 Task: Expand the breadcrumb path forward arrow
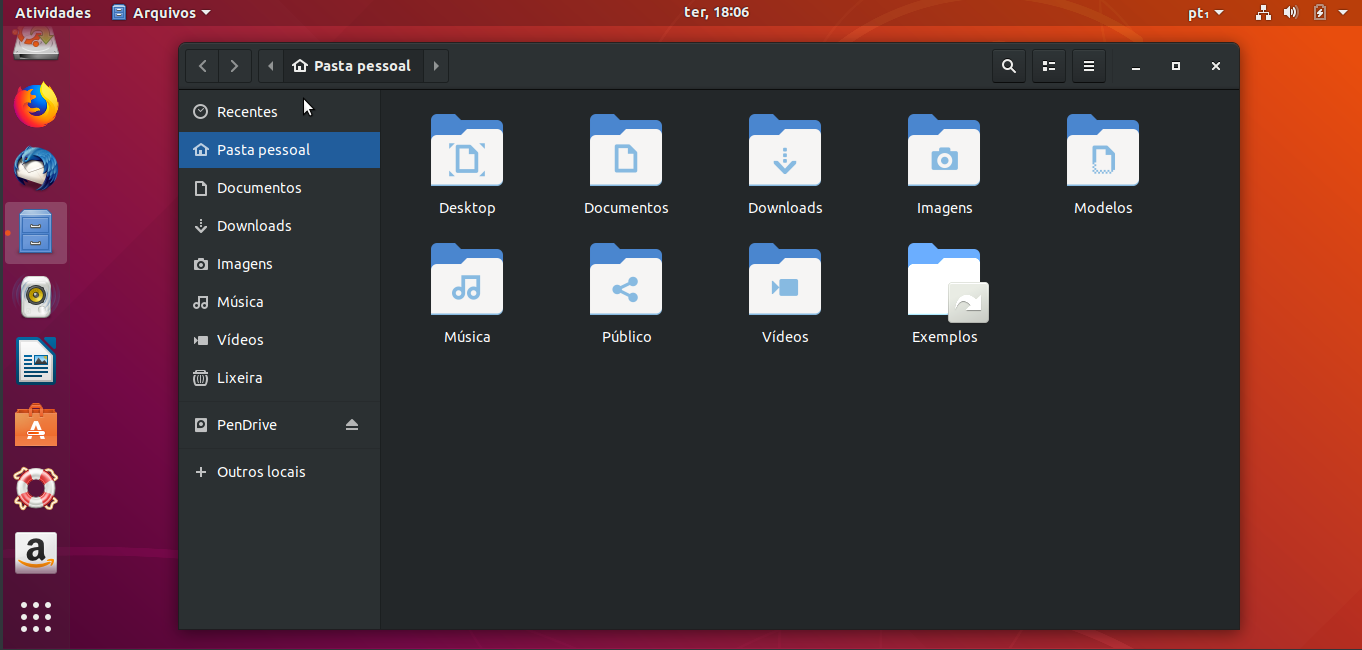(436, 65)
